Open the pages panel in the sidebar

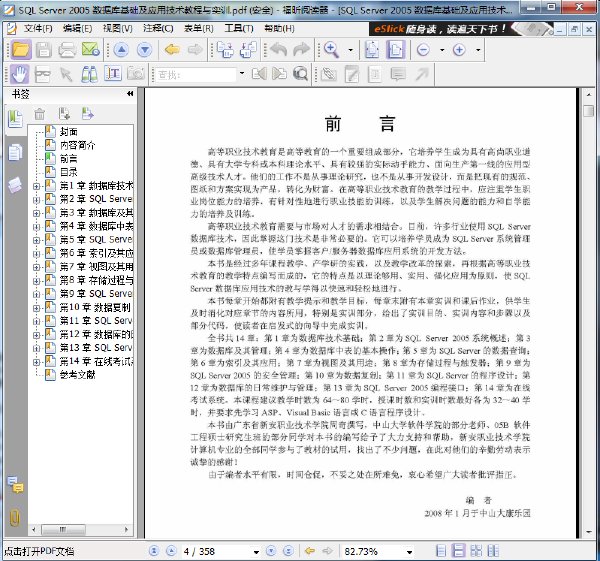(x=15, y=152)
